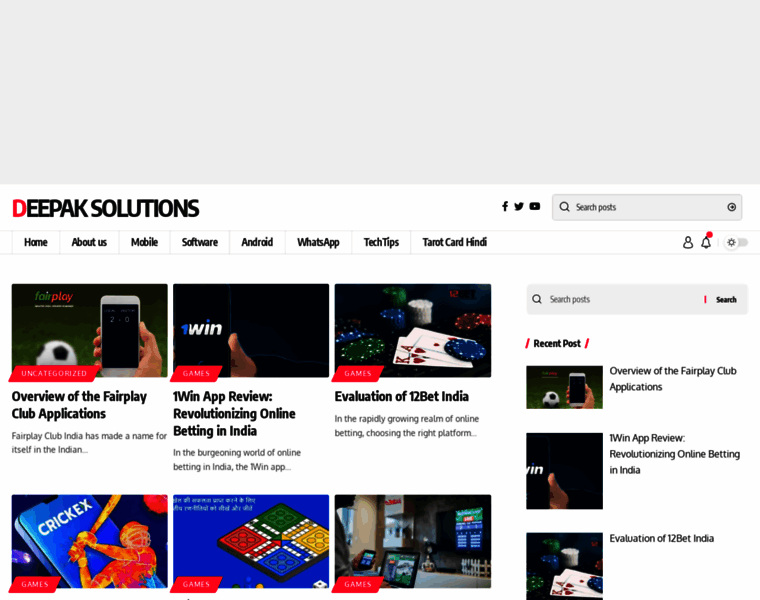Open the Twitter social icon

tap(519, 206)
